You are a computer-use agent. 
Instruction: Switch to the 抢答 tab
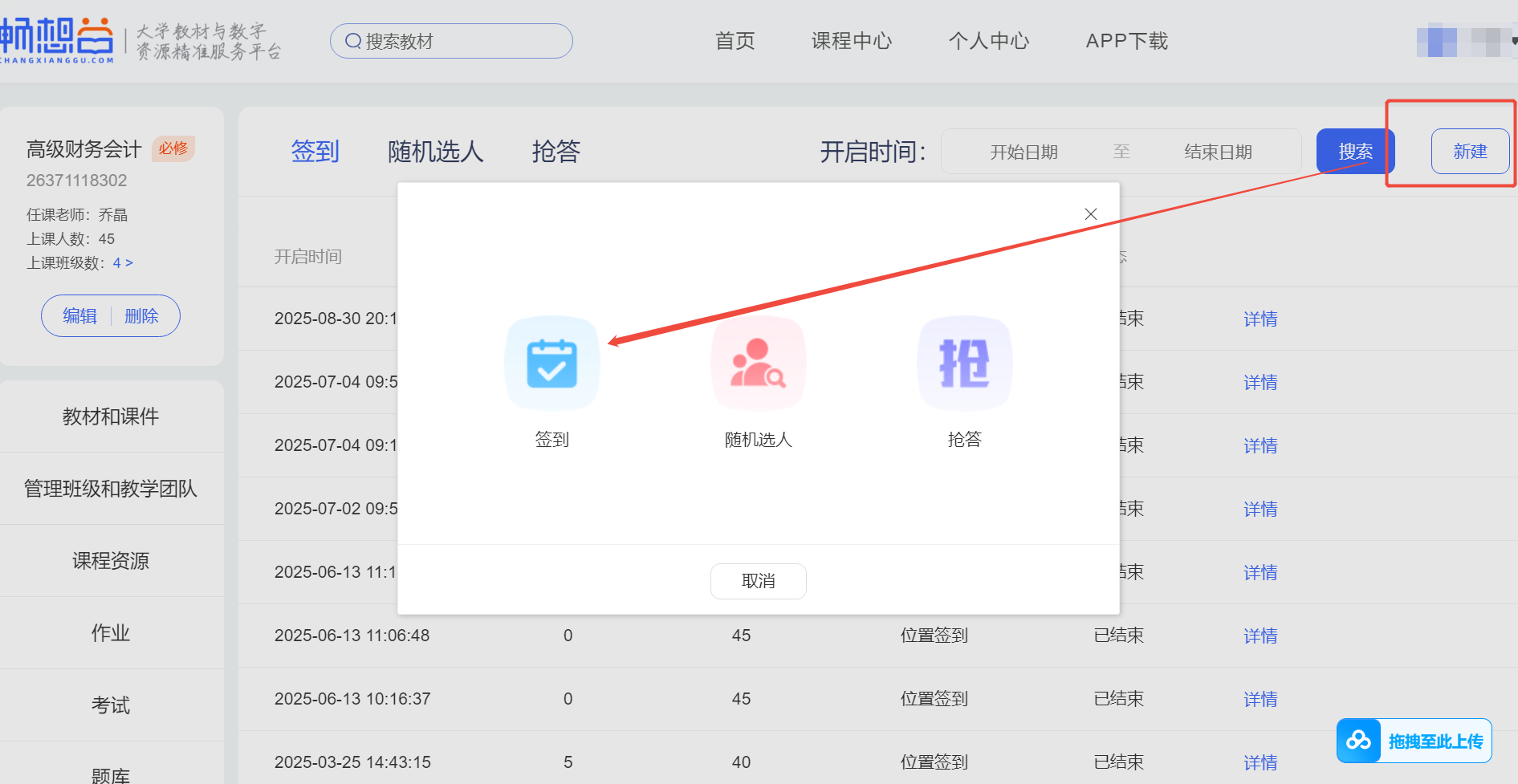(556, 152)
